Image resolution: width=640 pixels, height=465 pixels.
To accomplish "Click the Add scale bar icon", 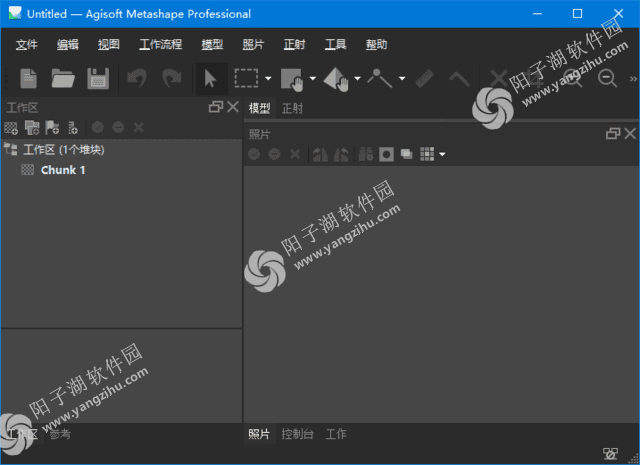I will pos(73,128).
